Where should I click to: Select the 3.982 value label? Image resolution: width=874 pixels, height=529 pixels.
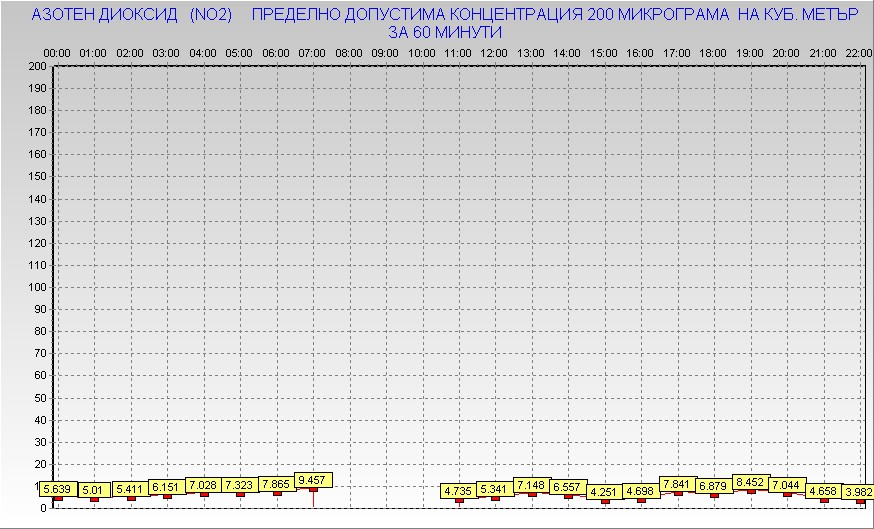tap(859, 491)
